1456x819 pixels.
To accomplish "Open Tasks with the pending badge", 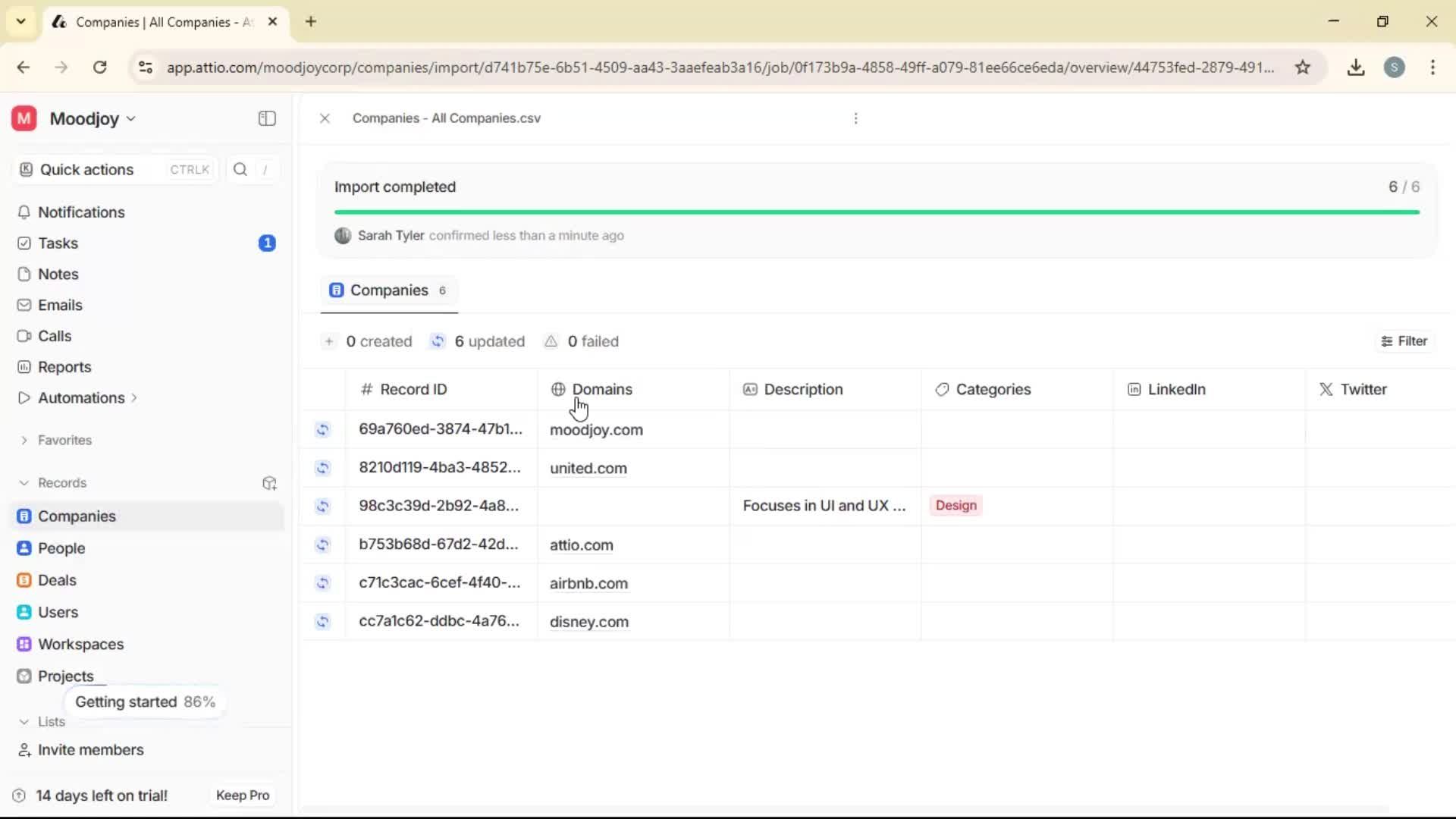I will tap(57, 243).
